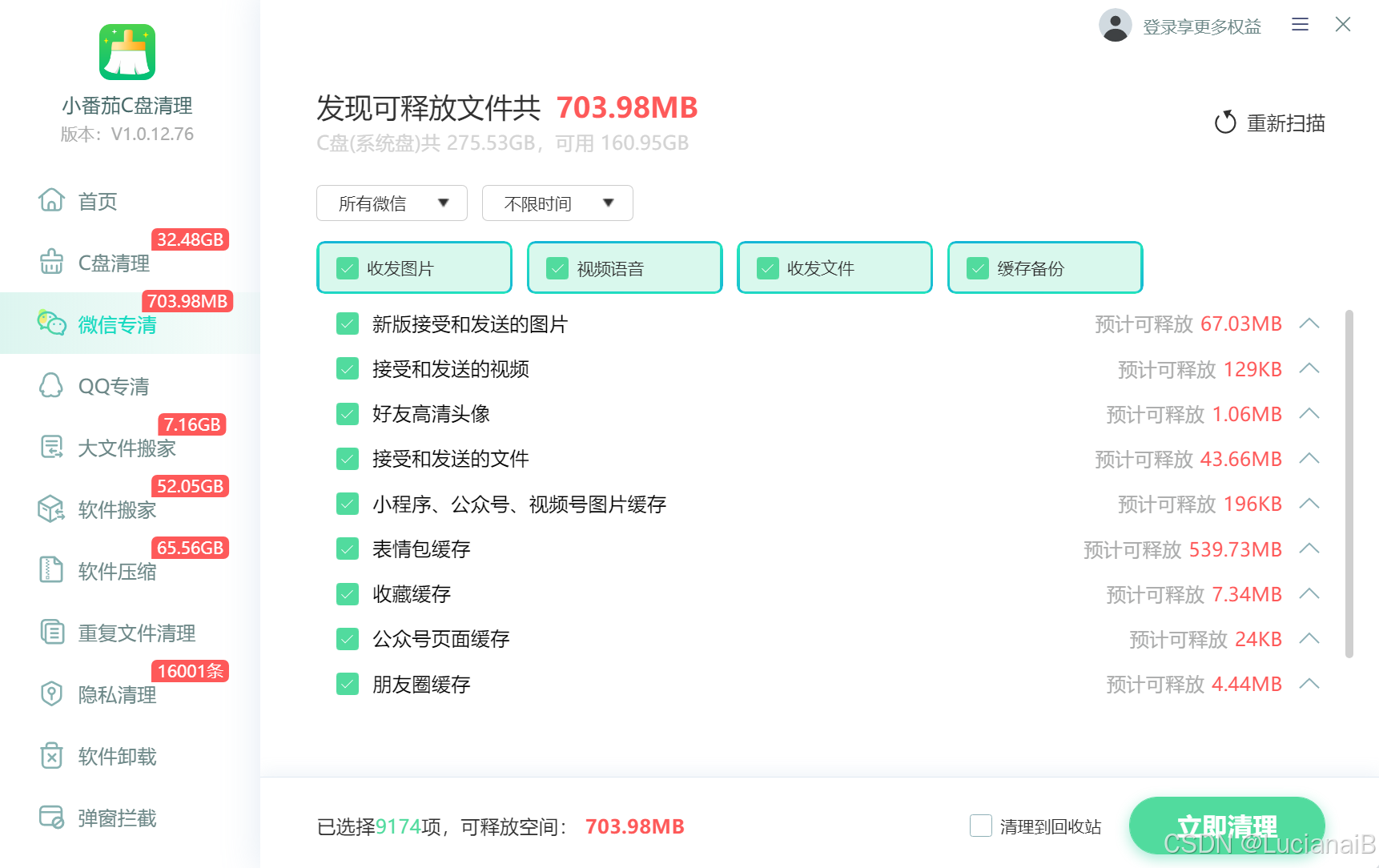The height and width of the screenshot is (868, 1379).
Task: Uncheck 小程序、公众号、视频号图片缓存 checkbox
Action: click(347, 504)
